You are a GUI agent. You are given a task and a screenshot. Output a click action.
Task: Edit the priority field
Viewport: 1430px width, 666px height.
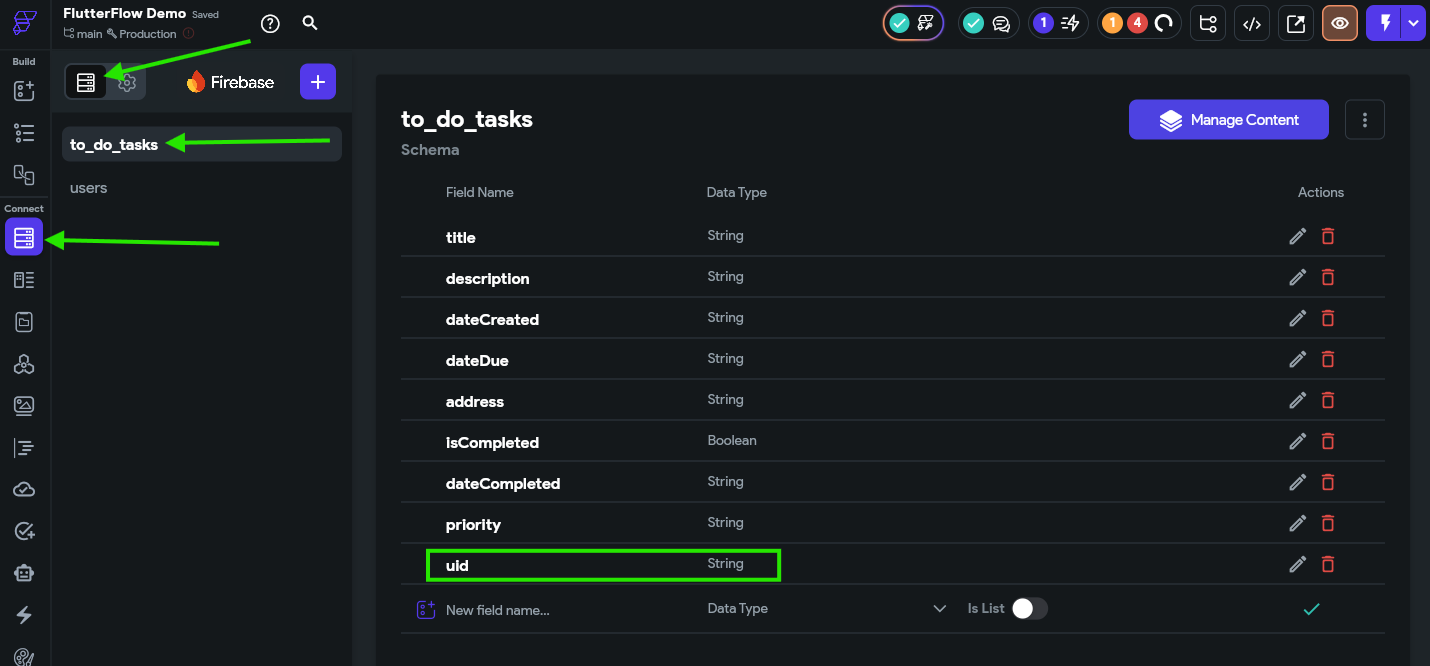click(x=1298, y=523)
